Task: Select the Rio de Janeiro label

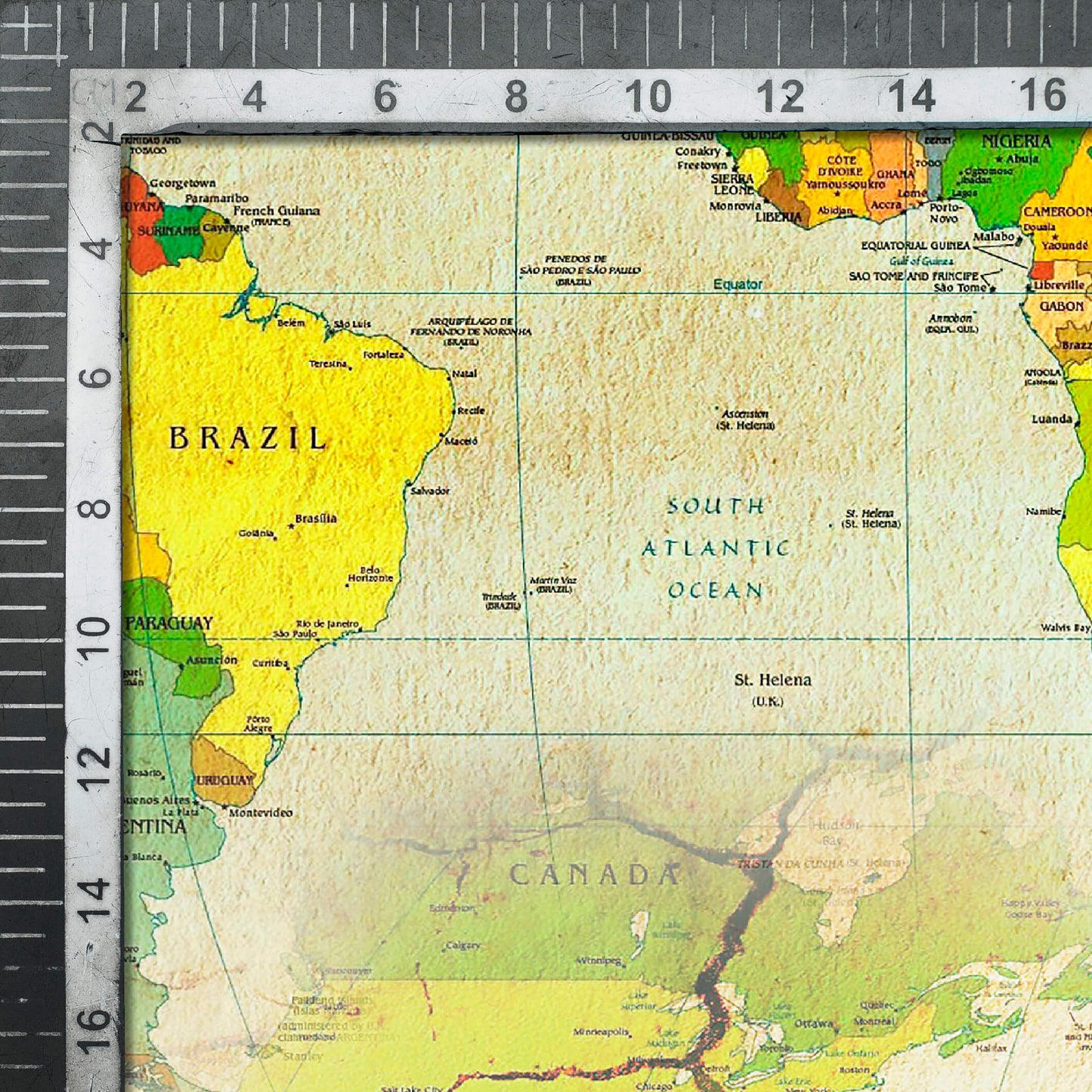Action: coord(327,623)
